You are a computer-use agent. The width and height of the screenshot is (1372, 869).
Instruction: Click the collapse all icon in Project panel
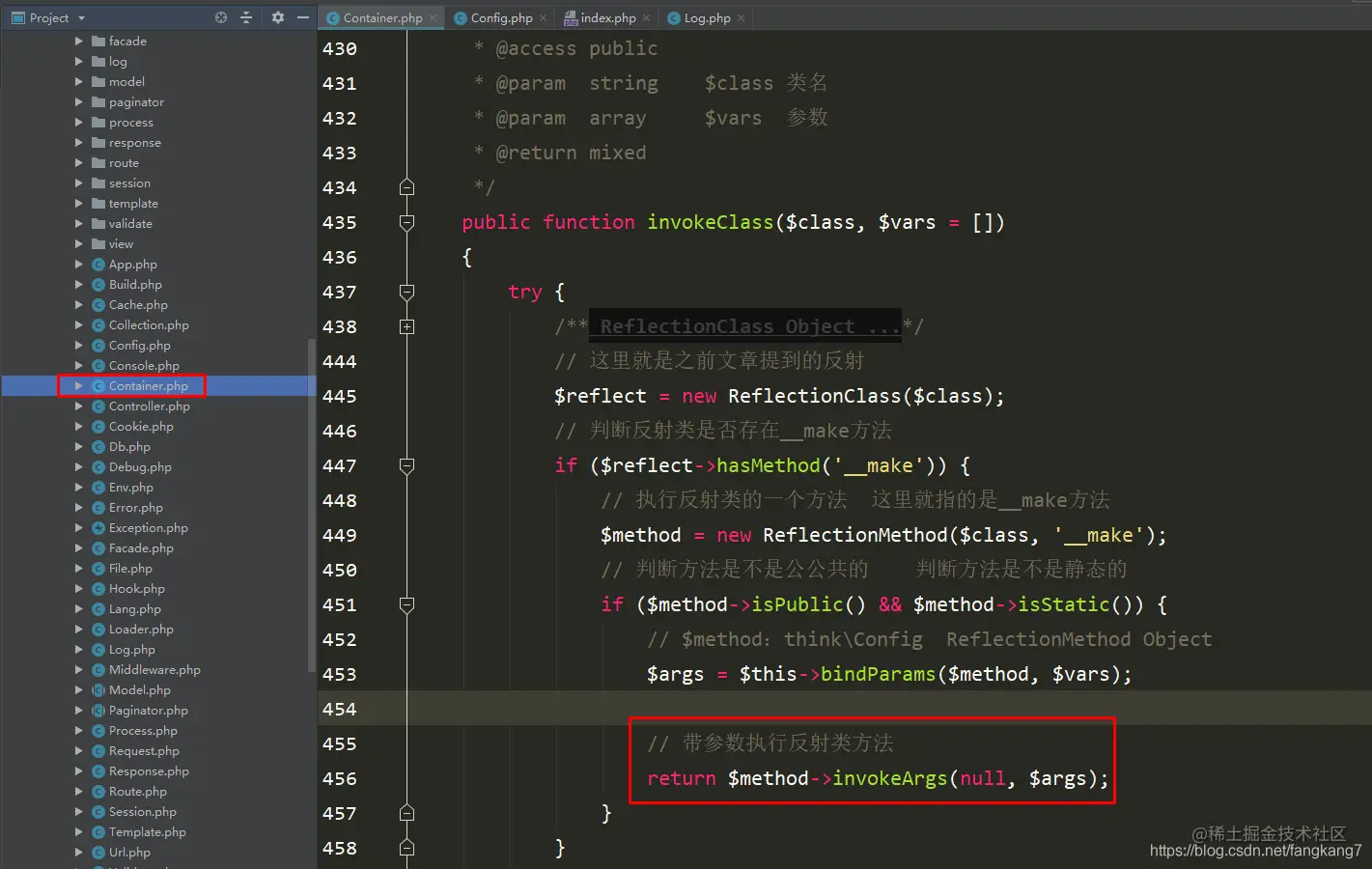[x=246, y=17]
